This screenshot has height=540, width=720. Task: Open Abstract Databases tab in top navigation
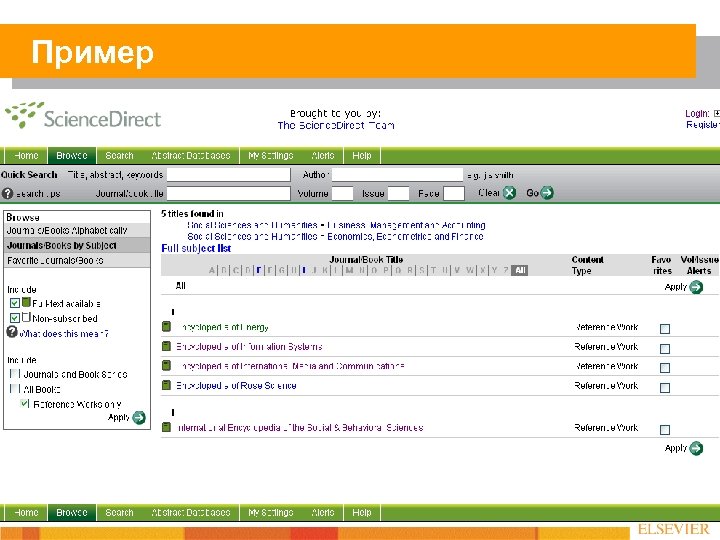191,156
